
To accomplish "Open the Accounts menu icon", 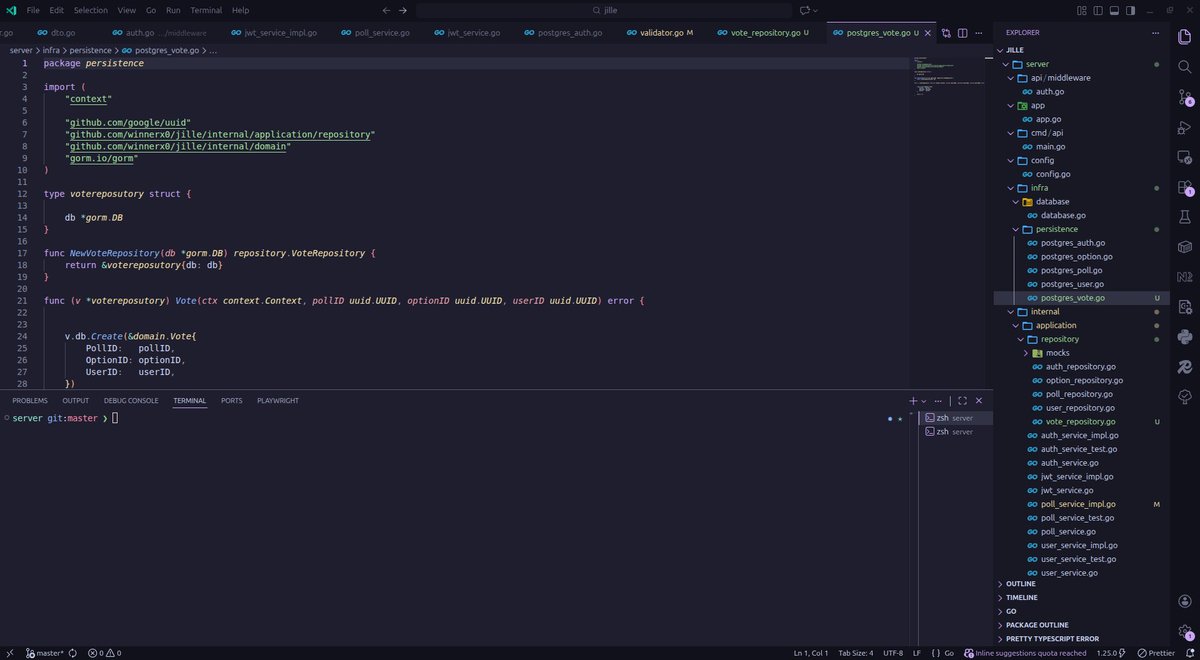I will pyautogui.click(x=1185, y=603).
